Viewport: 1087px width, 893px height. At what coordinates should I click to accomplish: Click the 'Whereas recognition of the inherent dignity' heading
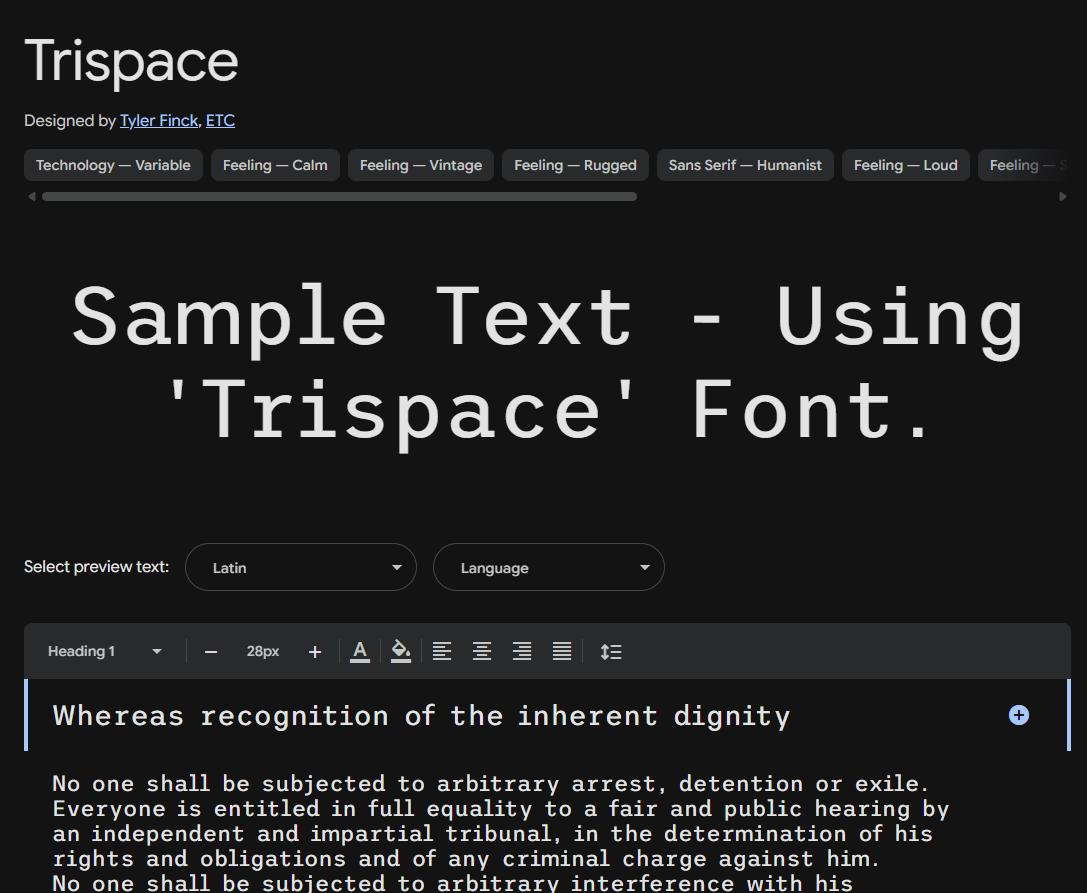(421, 716)
